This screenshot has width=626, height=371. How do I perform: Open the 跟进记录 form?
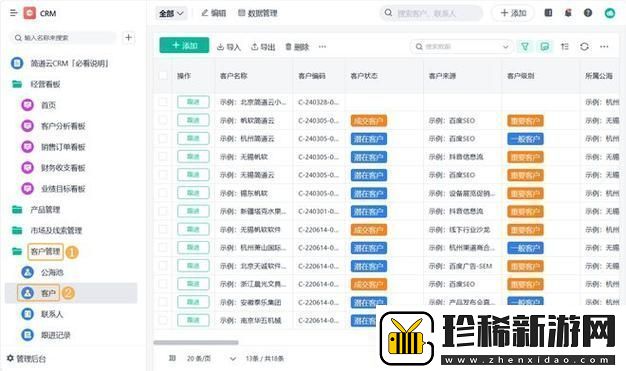coord(56,335)
